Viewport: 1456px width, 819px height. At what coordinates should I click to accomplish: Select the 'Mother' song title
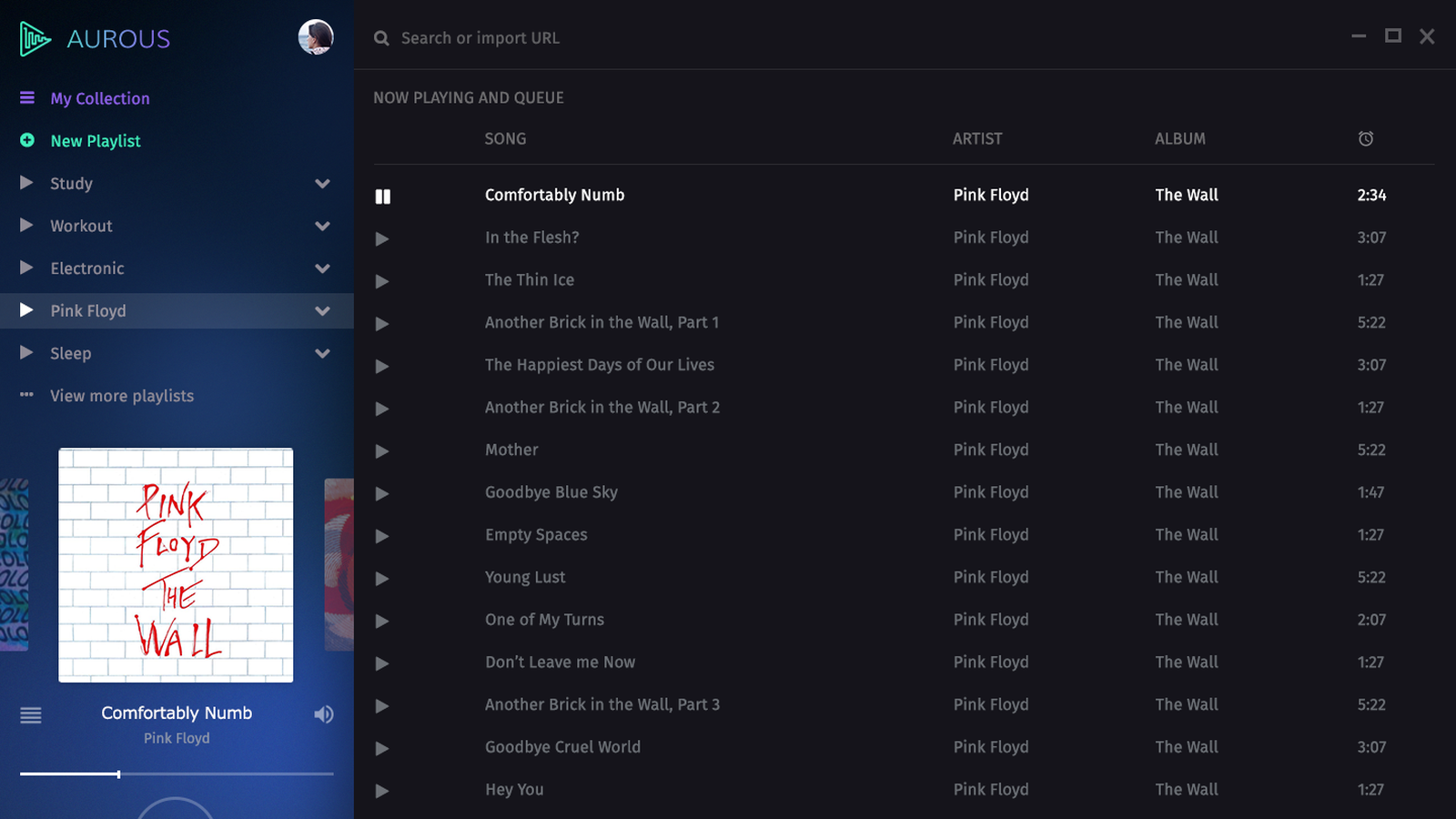(x=511, y=450)
